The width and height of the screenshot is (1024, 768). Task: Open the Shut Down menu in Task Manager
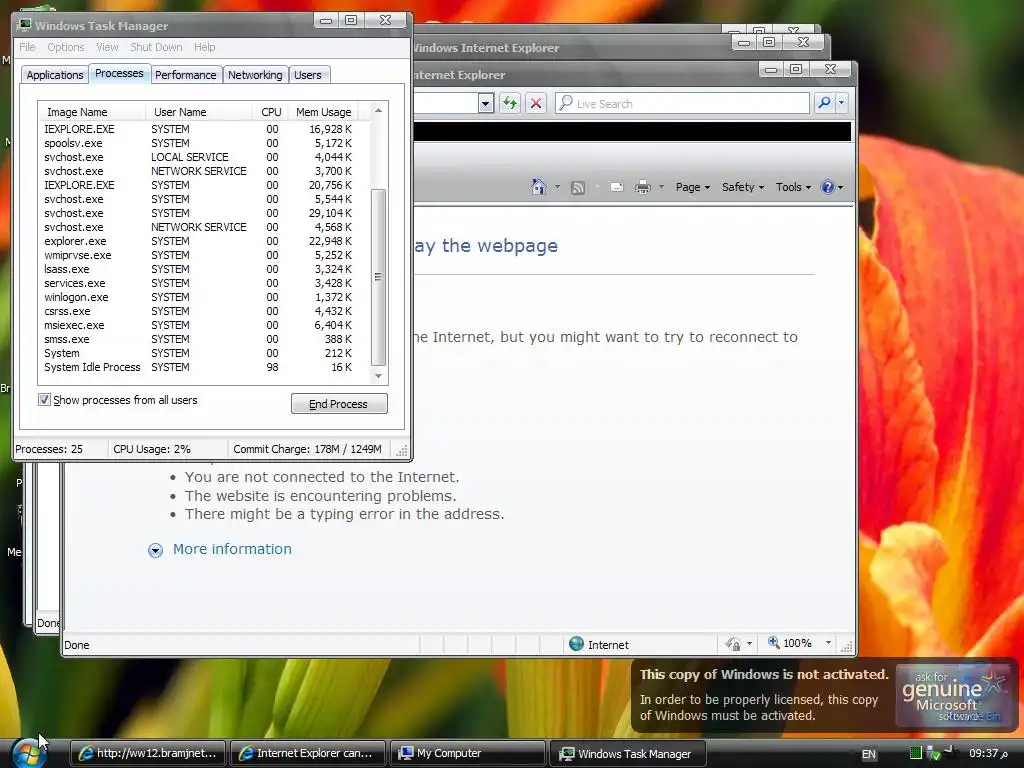[156, 47]
